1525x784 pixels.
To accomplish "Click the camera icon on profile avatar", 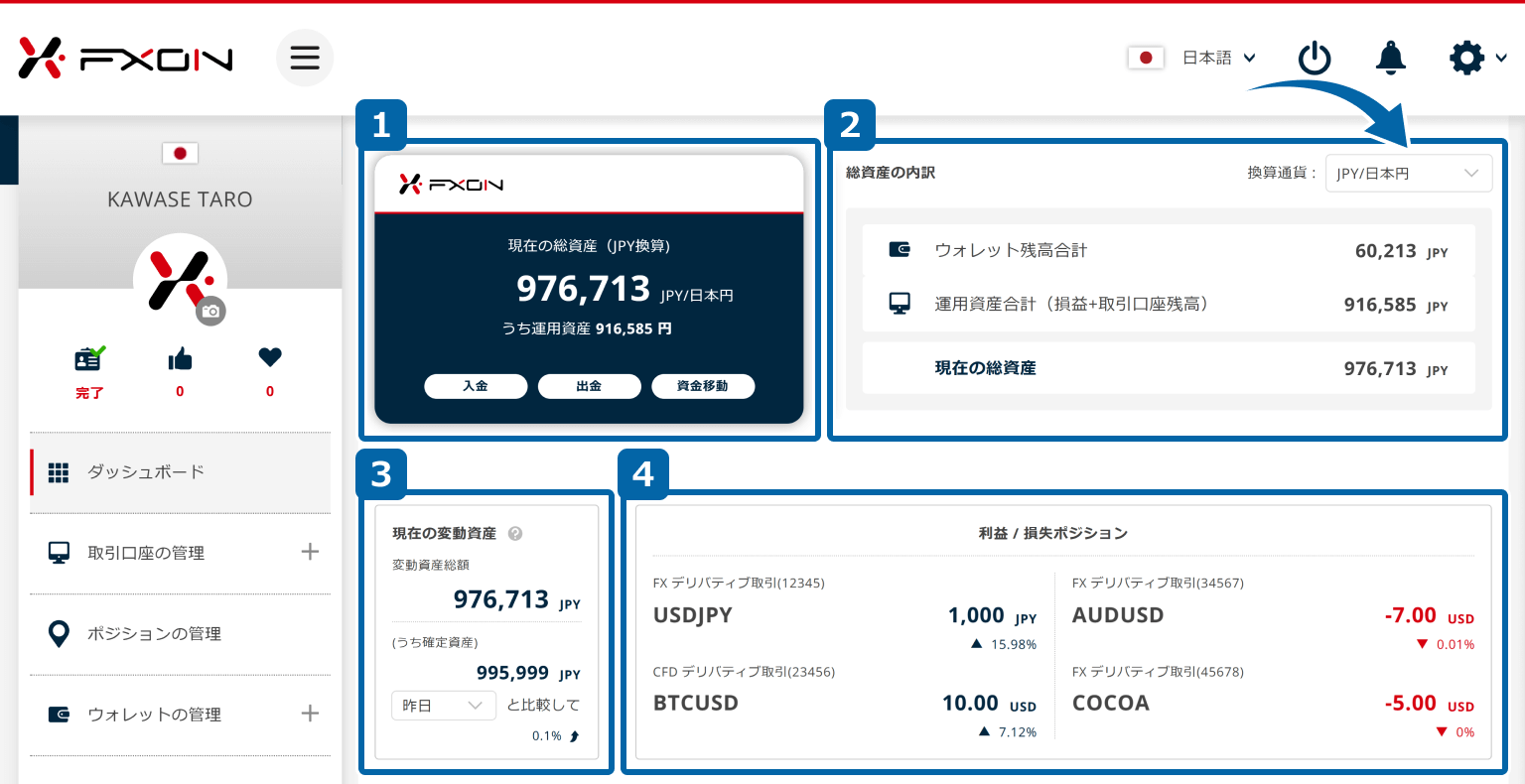I will coord(210,311).
